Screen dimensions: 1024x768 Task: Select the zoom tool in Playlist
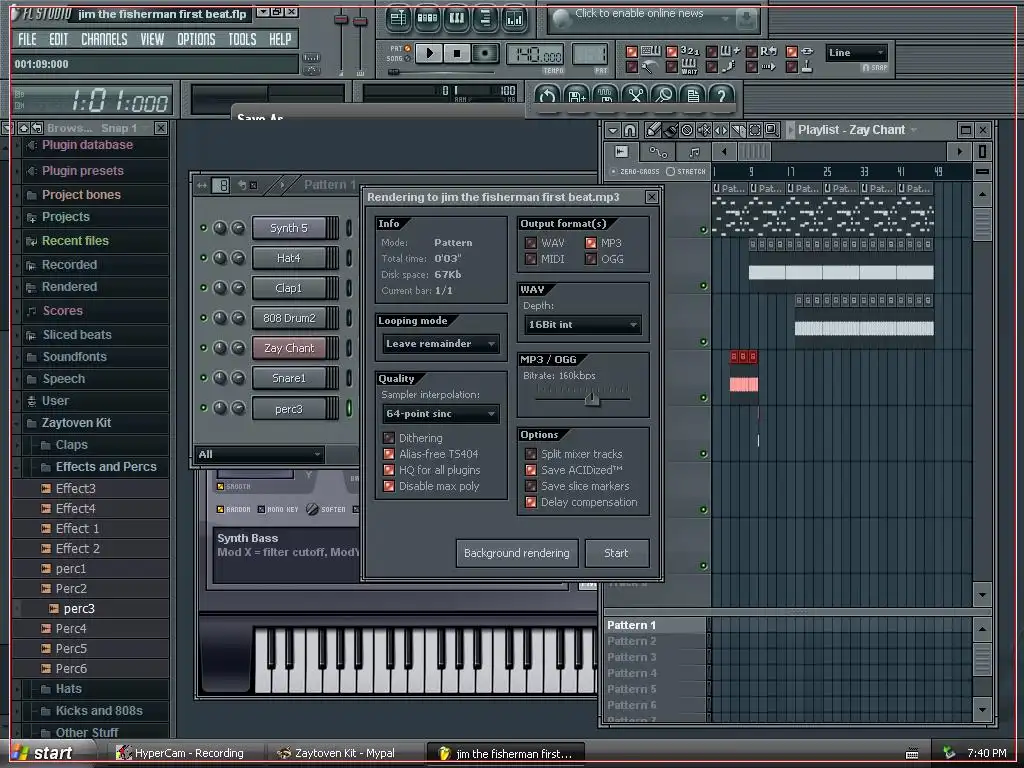tap(772, 130)
